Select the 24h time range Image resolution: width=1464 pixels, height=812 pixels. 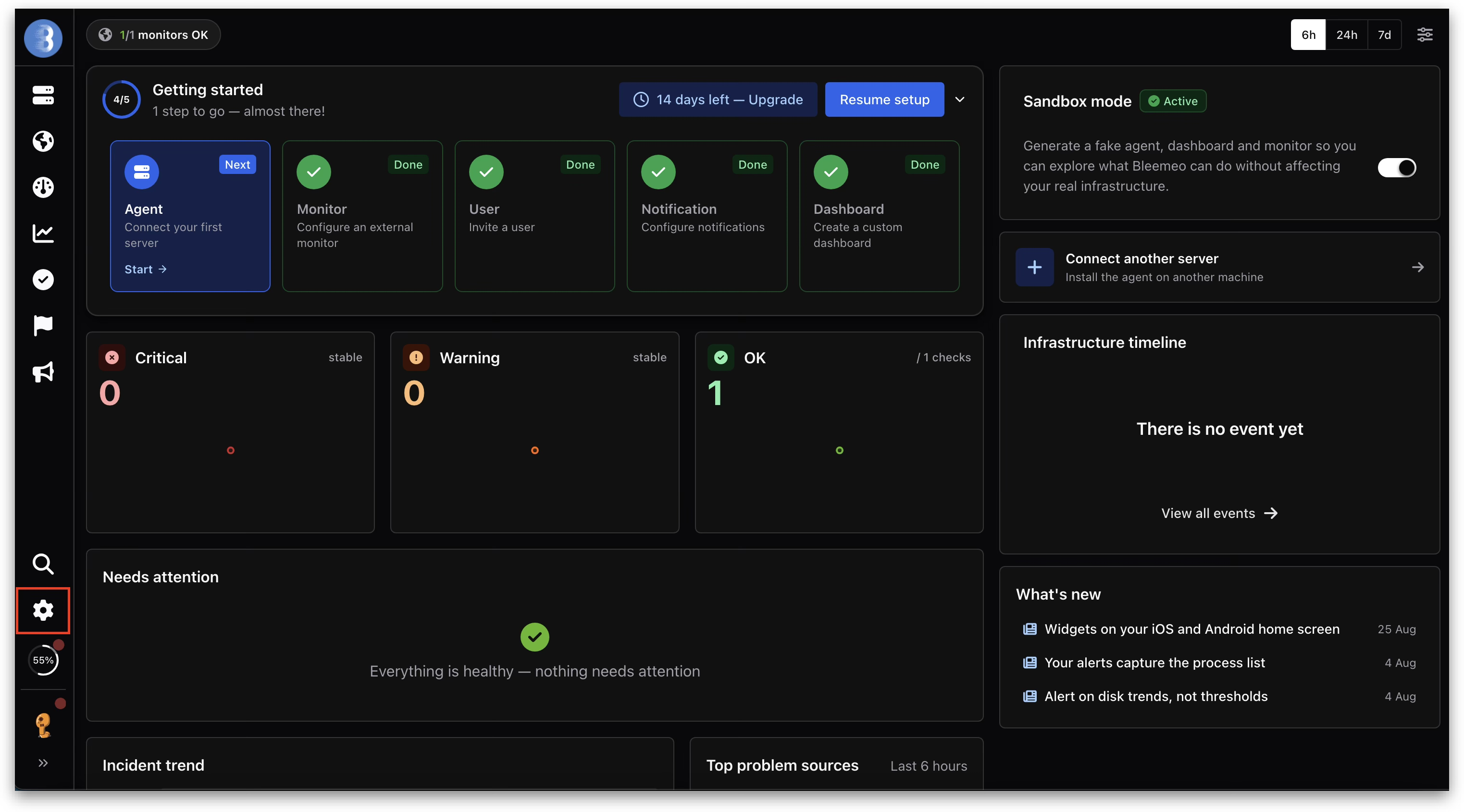(x=1346, y=35)
